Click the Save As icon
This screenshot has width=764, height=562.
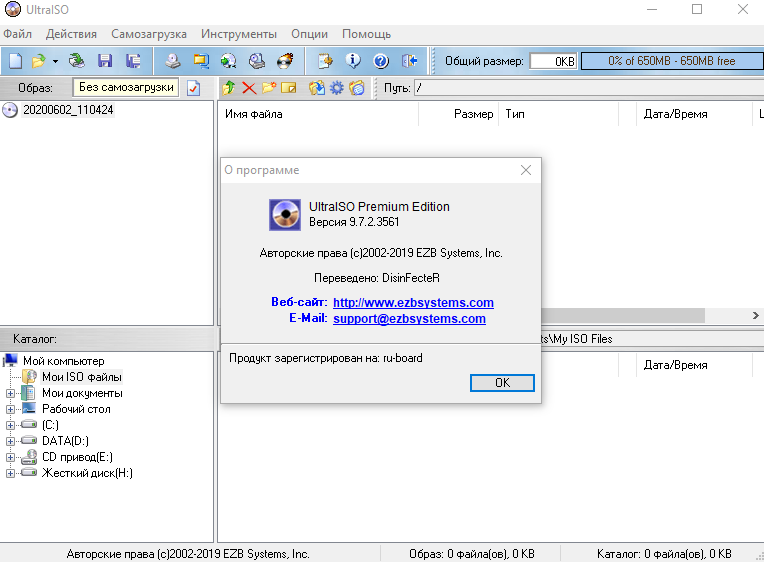pos(133,61)
